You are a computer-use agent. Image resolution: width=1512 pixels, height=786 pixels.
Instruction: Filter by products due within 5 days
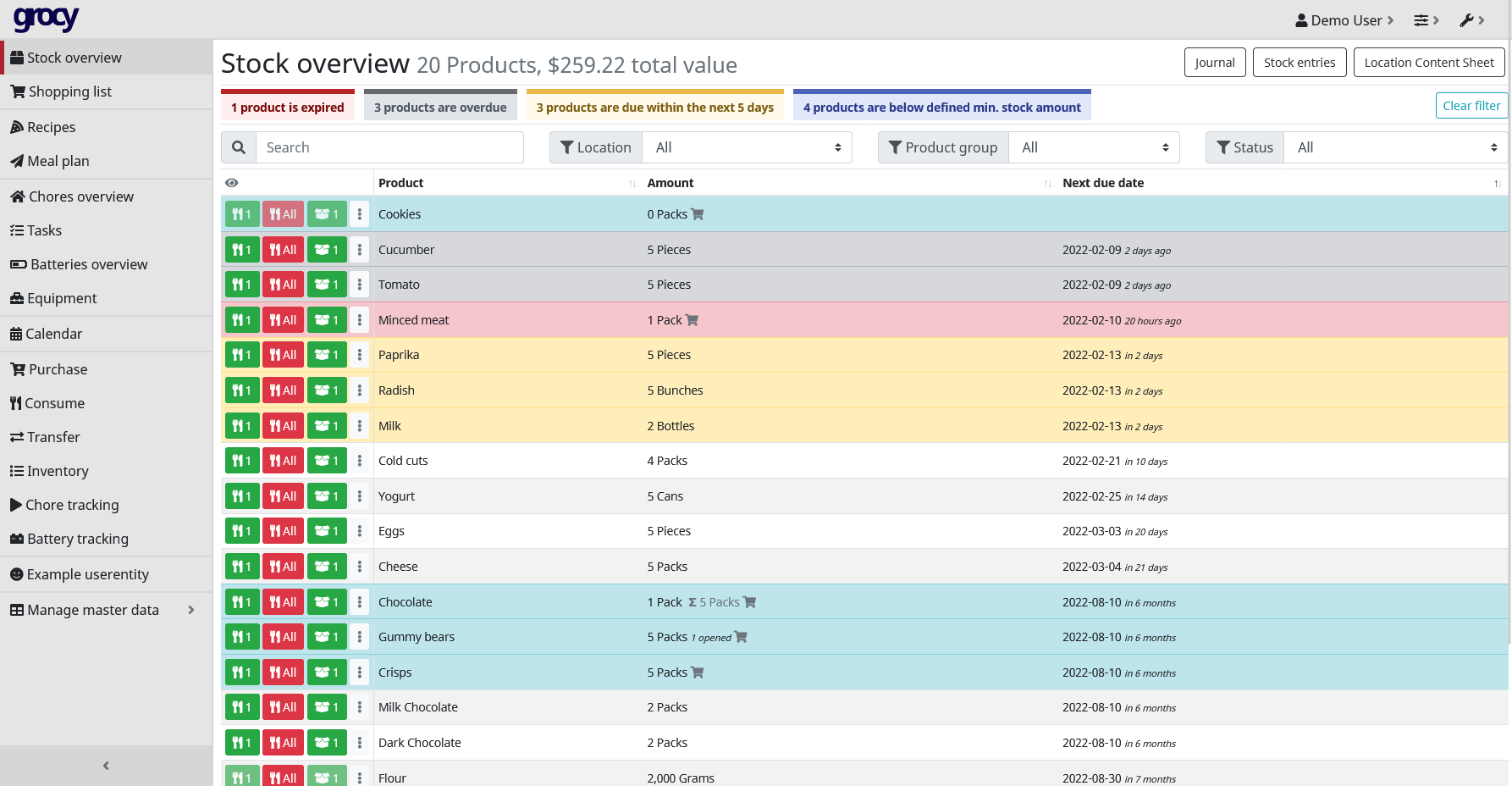click(654, 108)
